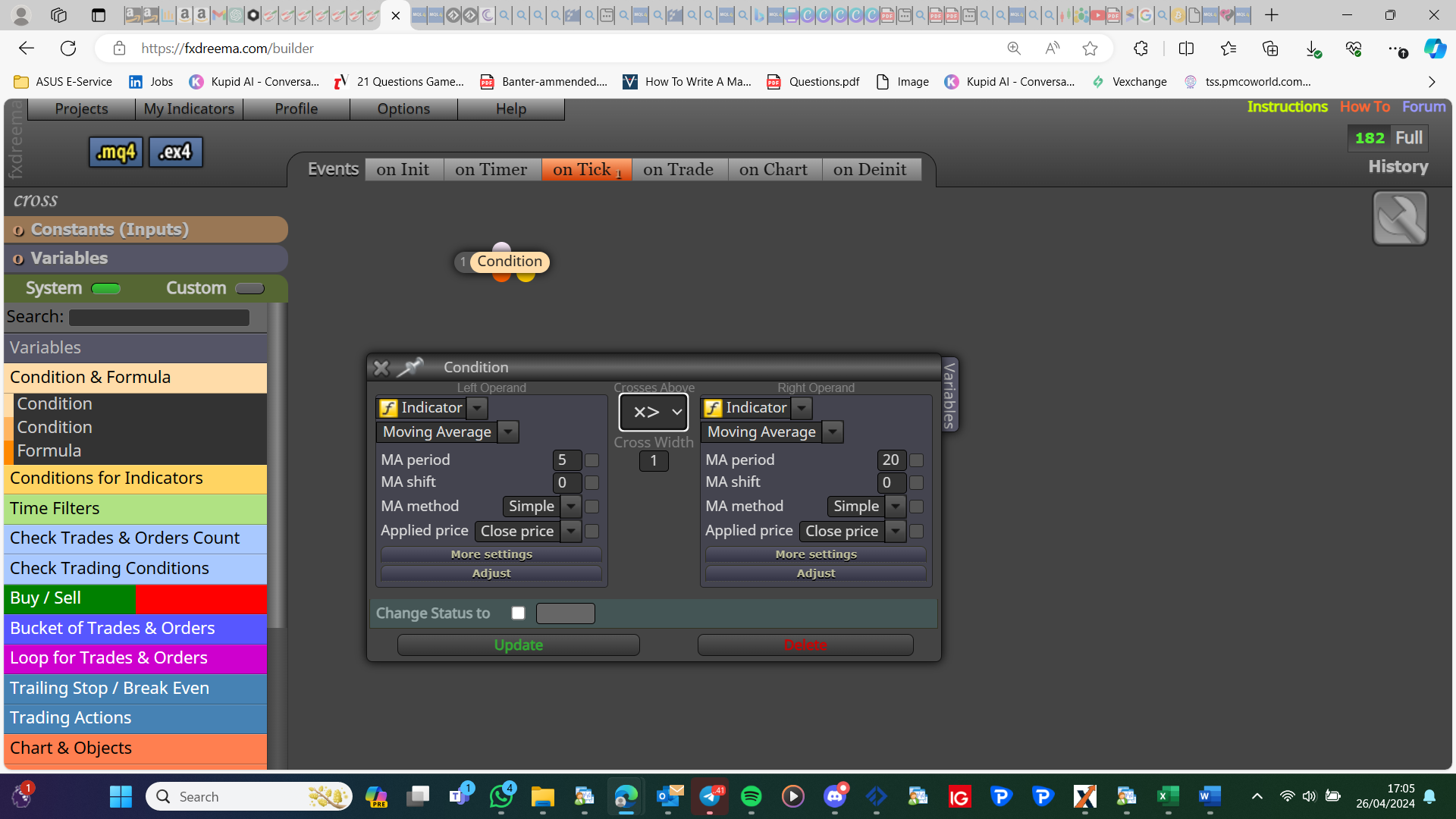The width and height of the screenshot is (1456, 819).
Task: Pin the Condition dialog
Action: (409, 368)
